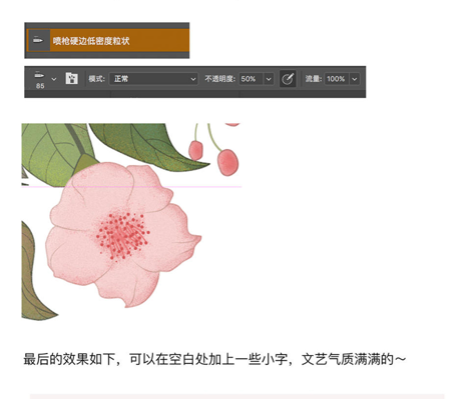459x399 pixels.
Task: Open the brush preset picker showing 85
Action: (x=40, y=79)
